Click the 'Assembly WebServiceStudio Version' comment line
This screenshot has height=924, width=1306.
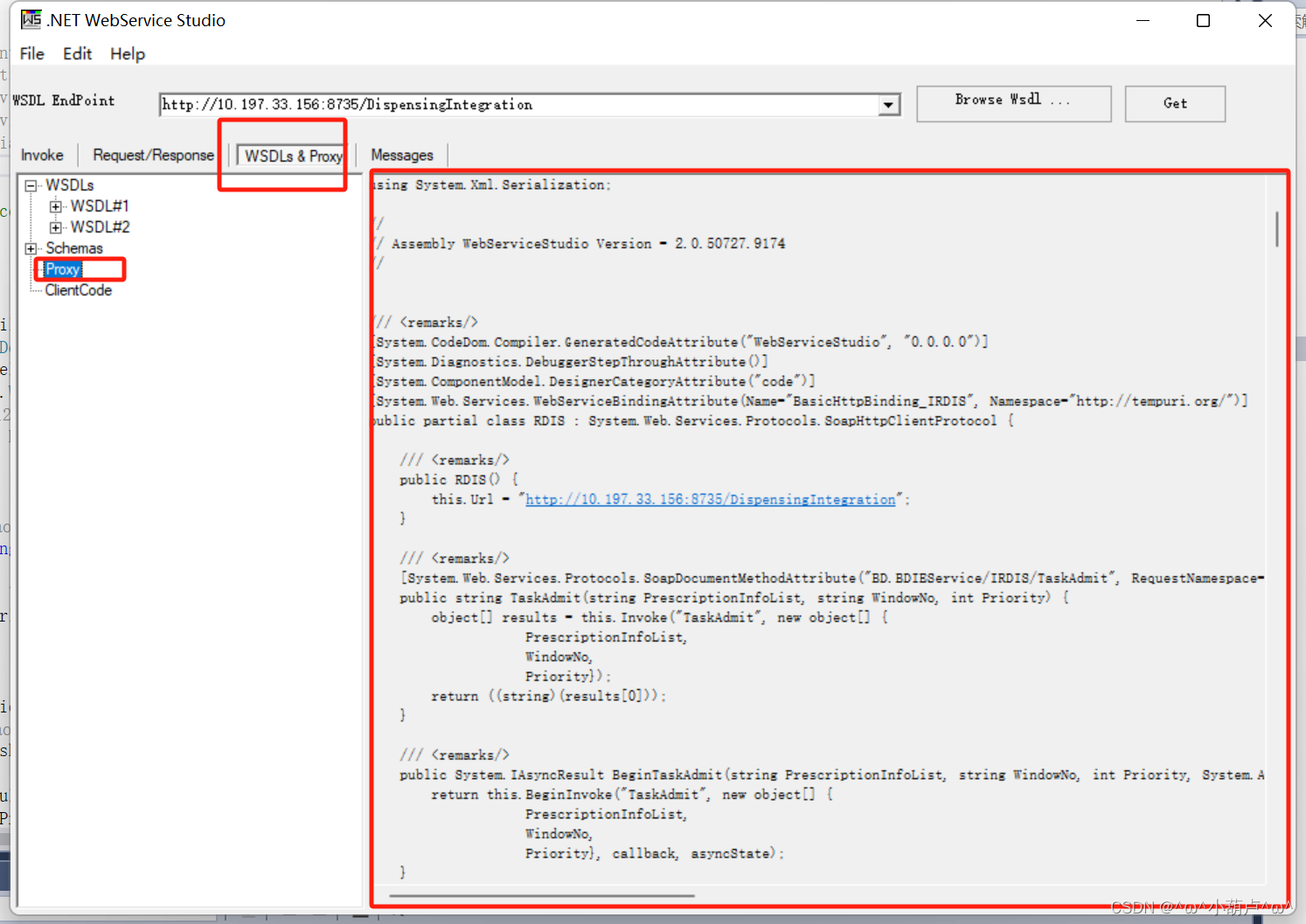(x=580, y=244)
